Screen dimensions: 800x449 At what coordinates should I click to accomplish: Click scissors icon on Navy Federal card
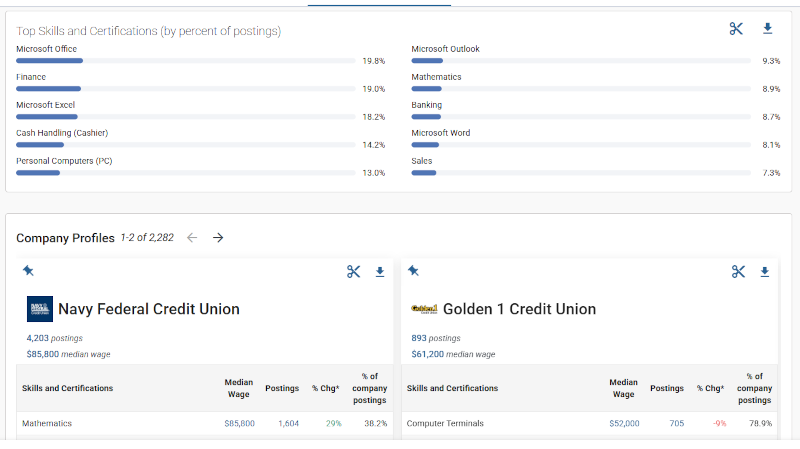353,271
